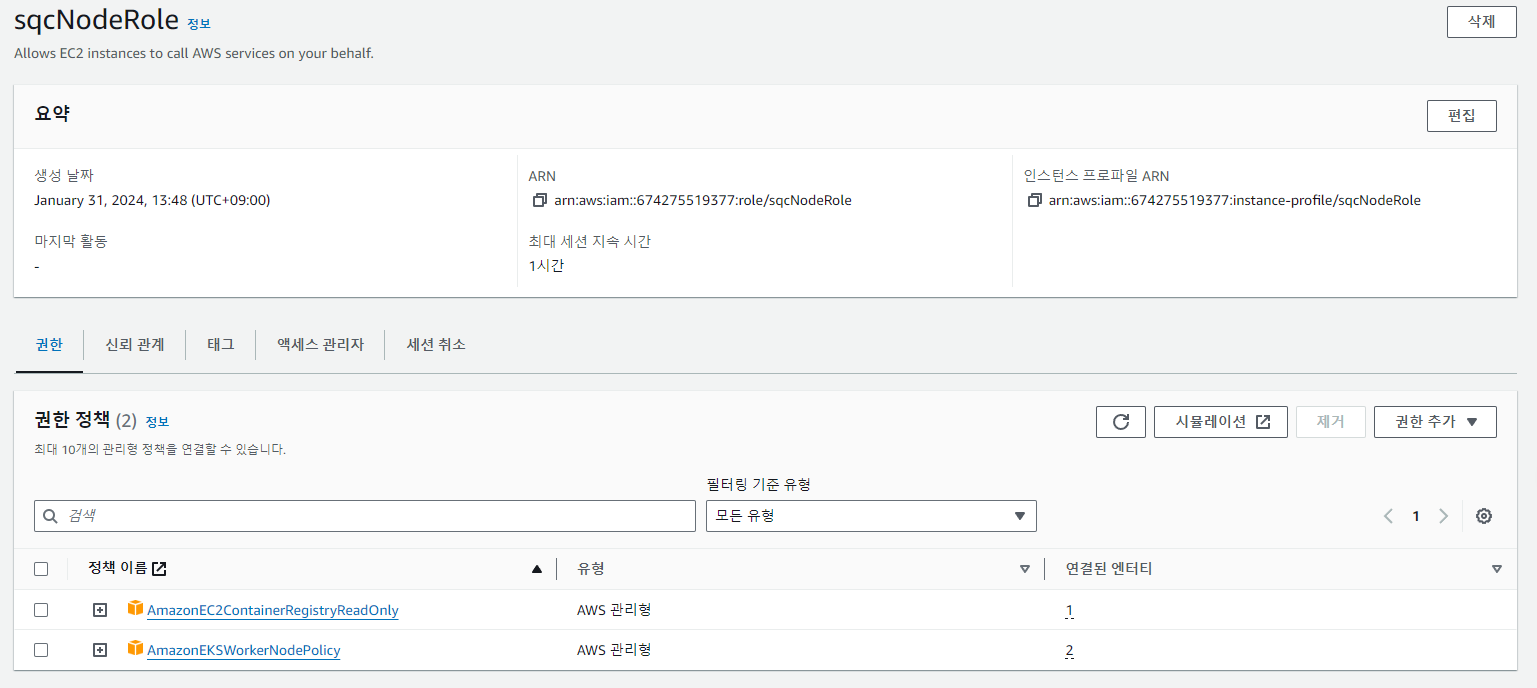Sort ascending by 정책 이름 arrow
Viewport: 1537px width, 688px height.
537,569
